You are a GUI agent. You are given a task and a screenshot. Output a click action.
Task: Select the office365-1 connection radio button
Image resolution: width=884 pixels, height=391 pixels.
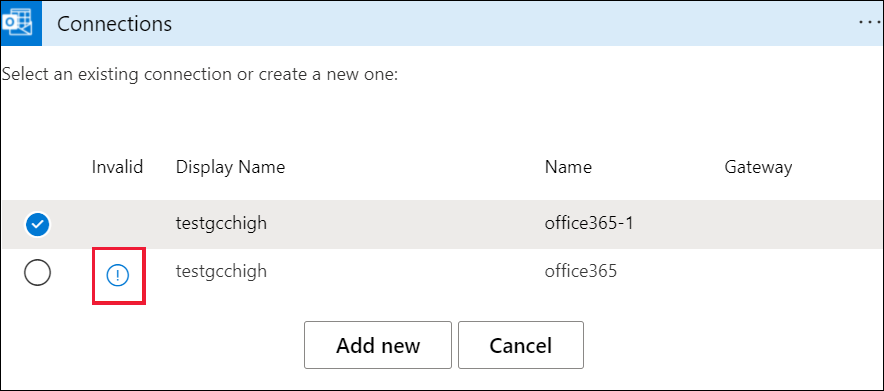click(x=38, y=225)
